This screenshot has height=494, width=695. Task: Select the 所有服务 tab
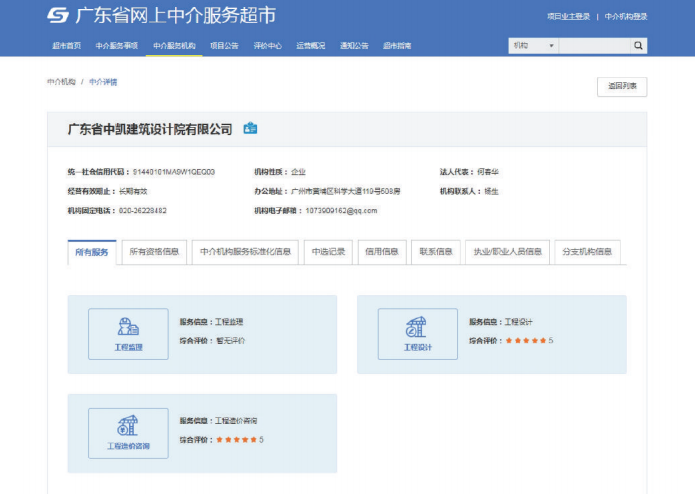pyautogui.click(x=92, y=252)
